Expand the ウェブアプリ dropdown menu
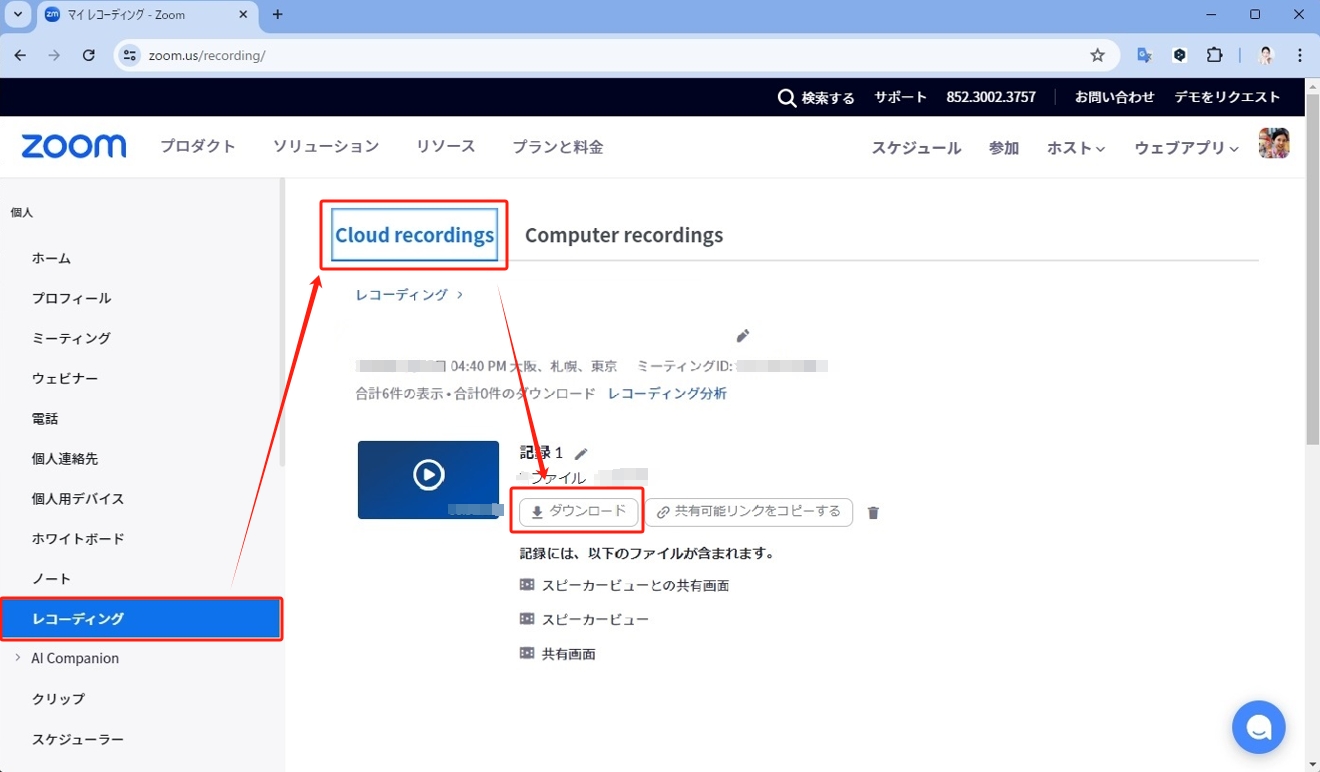Viewport: 1320px width, 772px height. [x=1185, y=147]
